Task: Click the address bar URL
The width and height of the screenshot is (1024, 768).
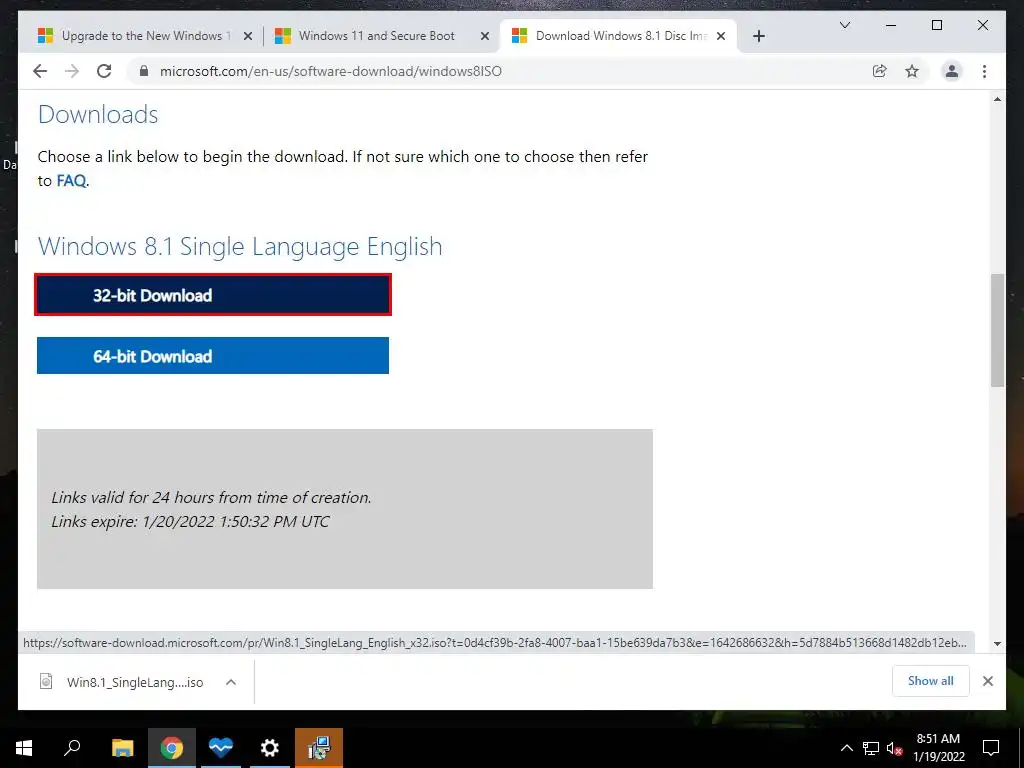Action: pos(330,71)
